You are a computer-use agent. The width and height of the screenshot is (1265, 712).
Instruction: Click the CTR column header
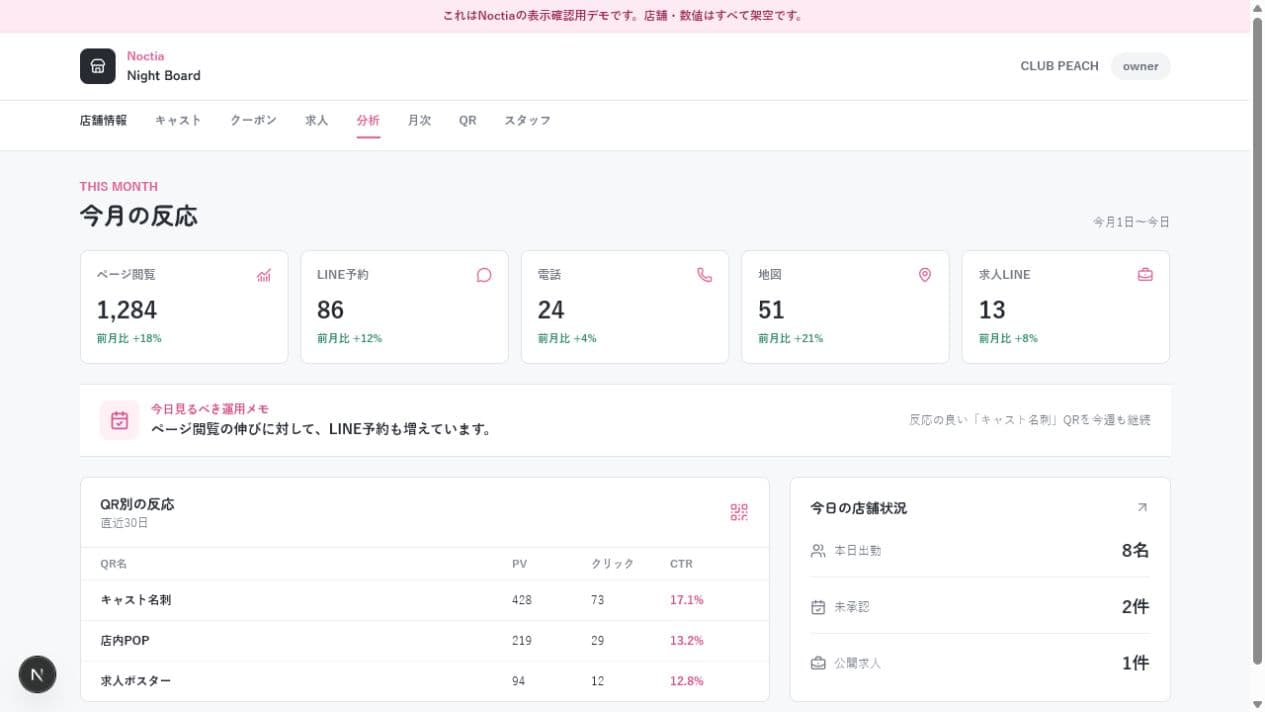tap(681, 564)
